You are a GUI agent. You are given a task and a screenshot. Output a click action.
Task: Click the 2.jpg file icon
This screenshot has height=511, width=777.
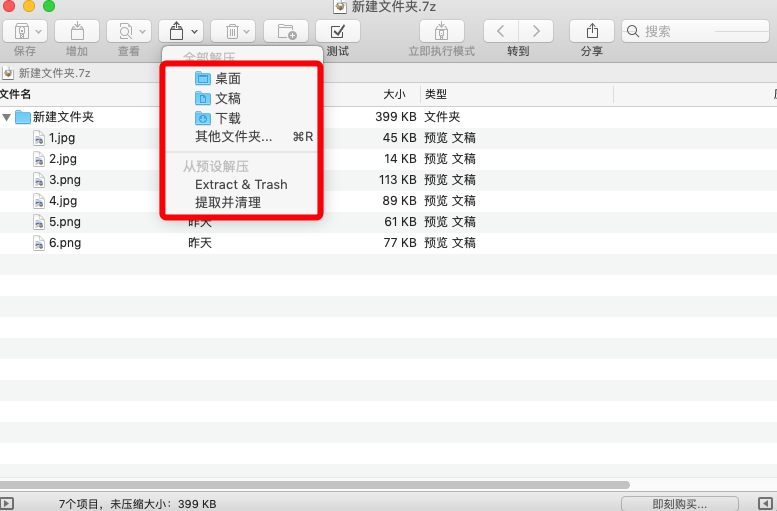[x=39, y=159]
